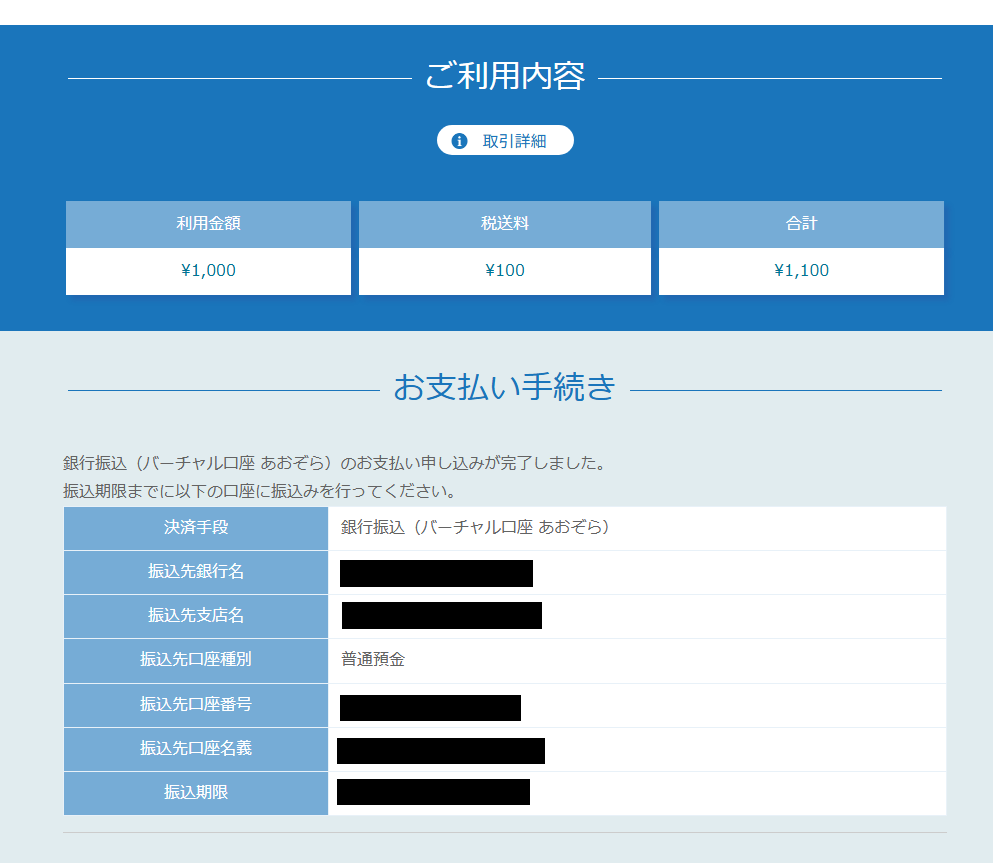Click the 決済手段 row label
993x863 pixels.
(x=195, y=528)
